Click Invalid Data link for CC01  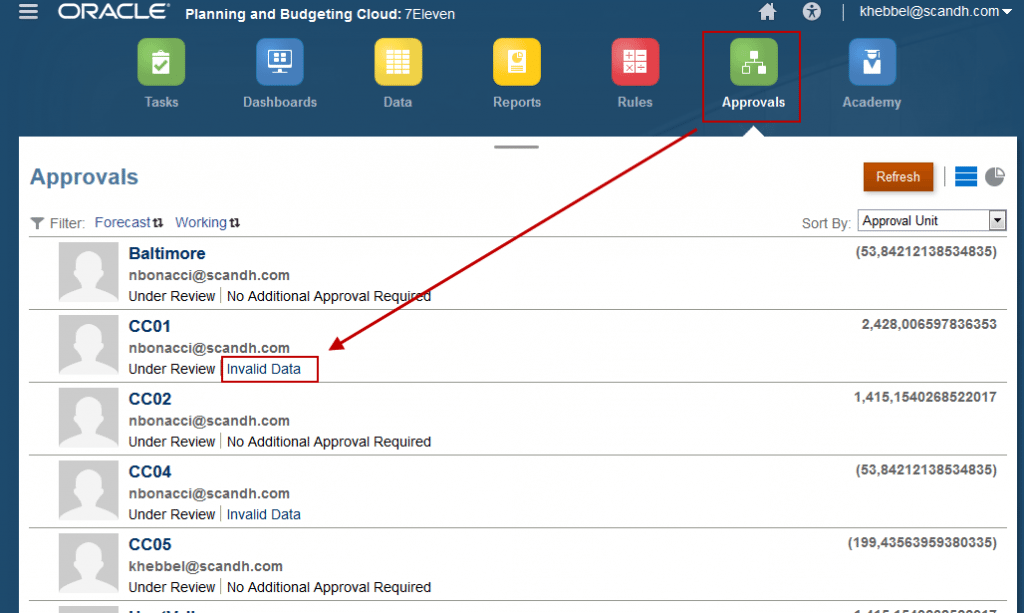(264, 369)
